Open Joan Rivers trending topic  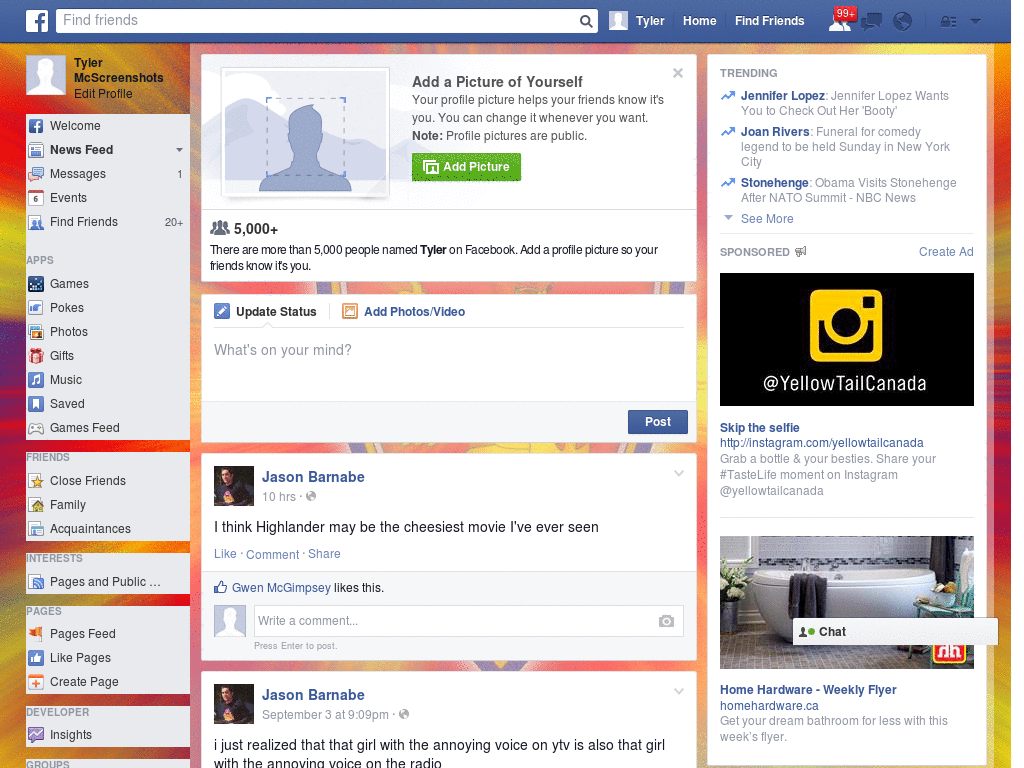775,132
